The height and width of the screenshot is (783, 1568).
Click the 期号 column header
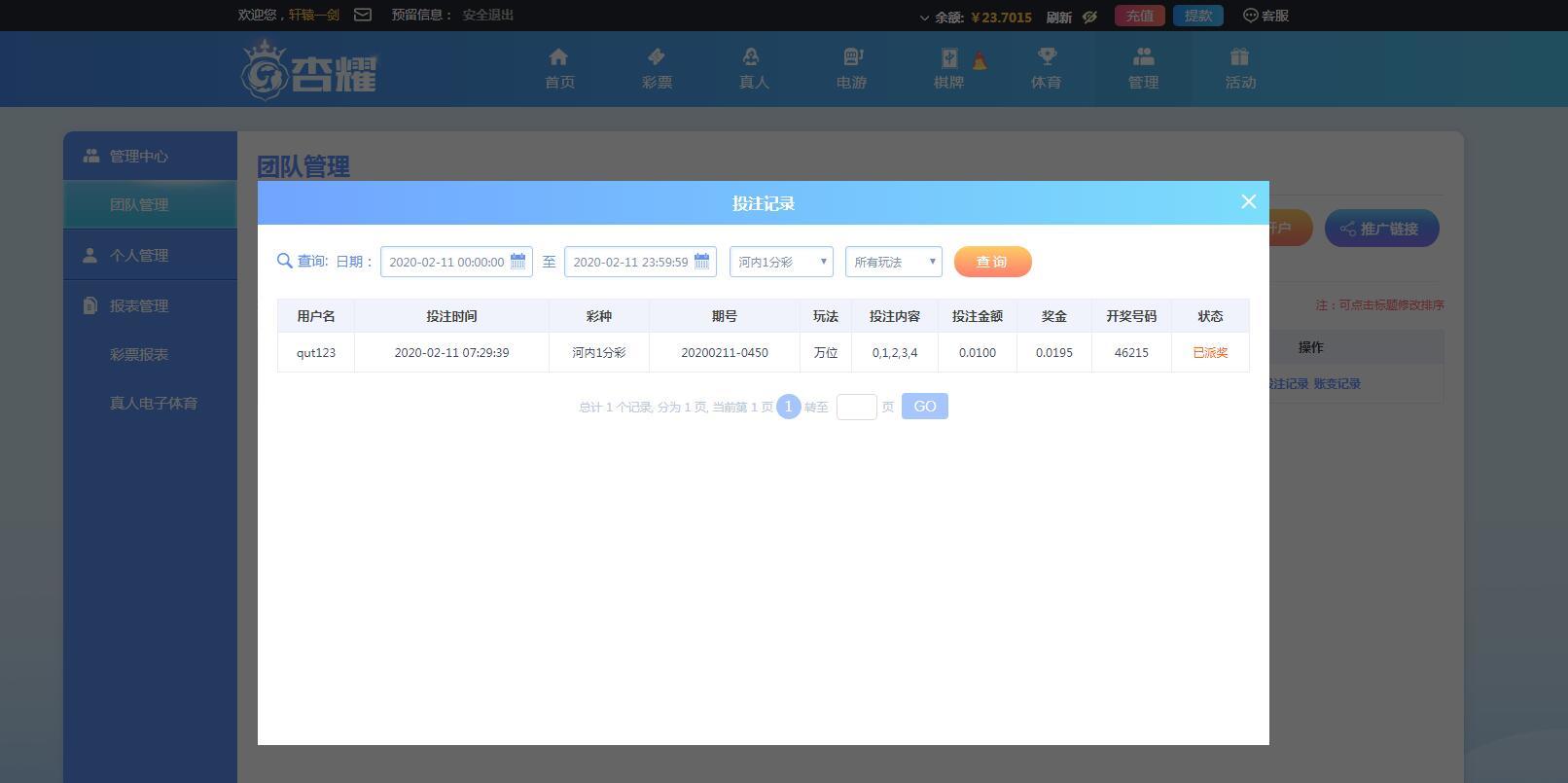point(725,316)
